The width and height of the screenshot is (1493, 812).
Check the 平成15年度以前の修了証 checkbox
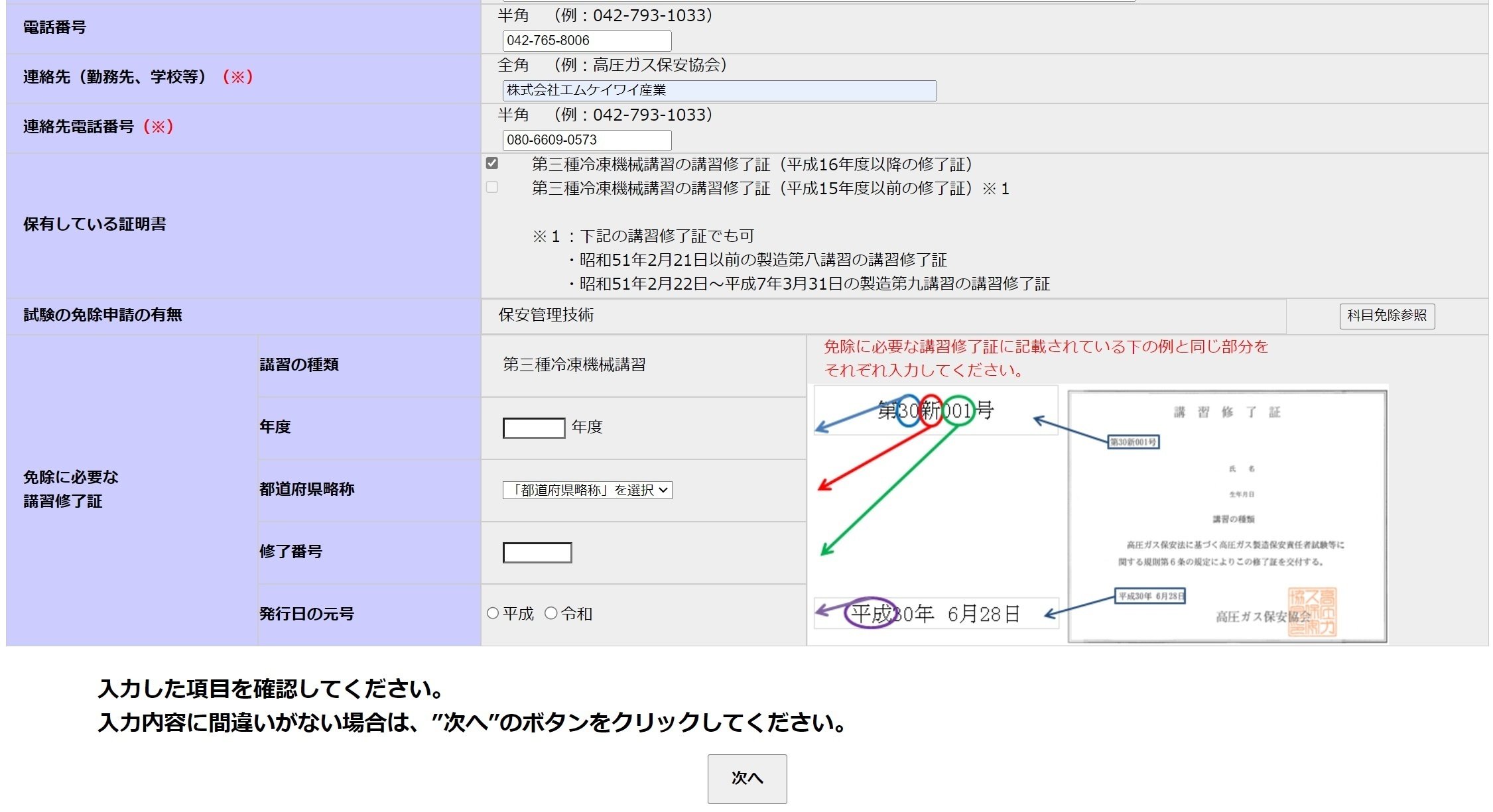(x=491, y=188)
